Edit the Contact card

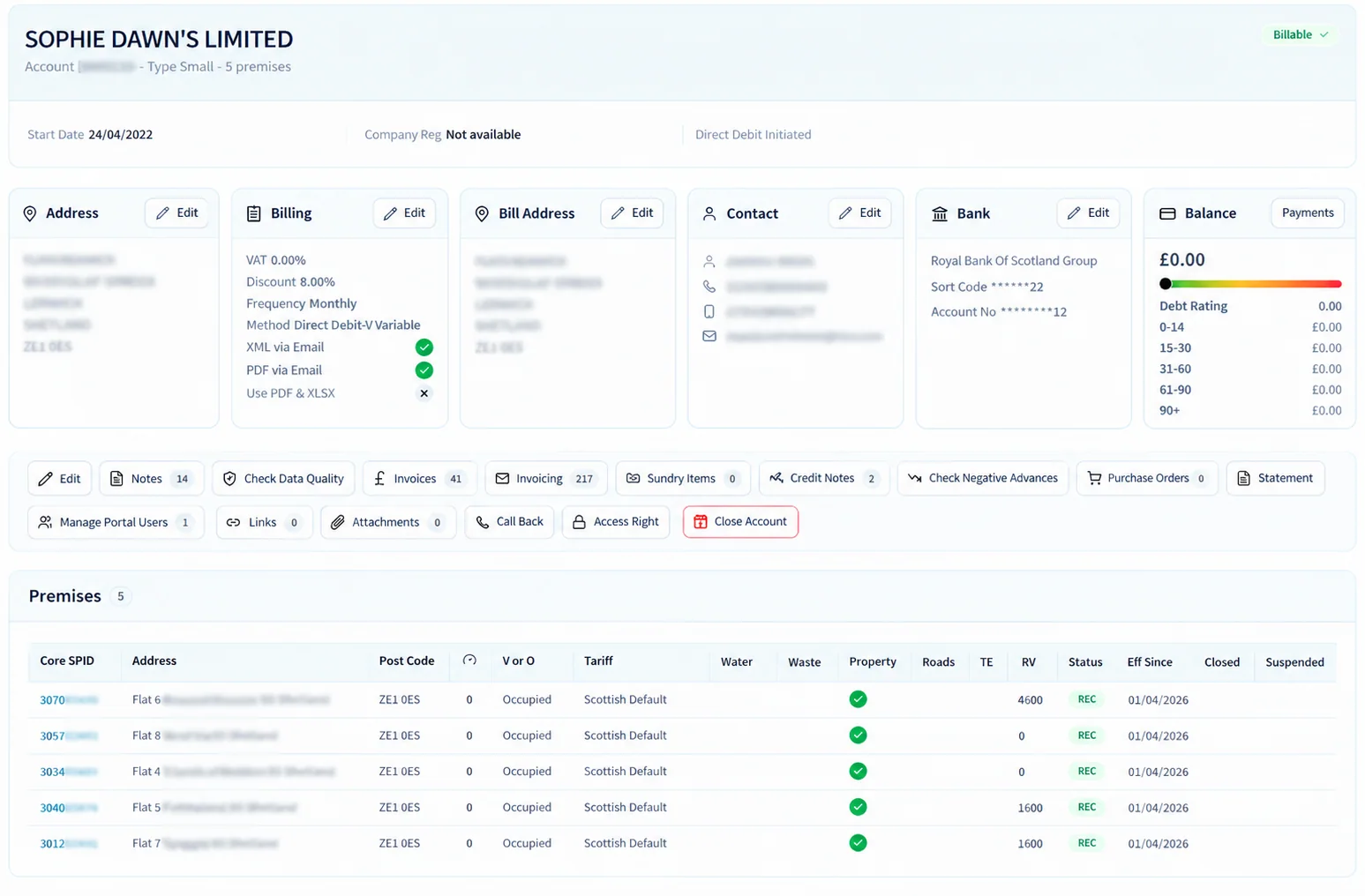859,213
